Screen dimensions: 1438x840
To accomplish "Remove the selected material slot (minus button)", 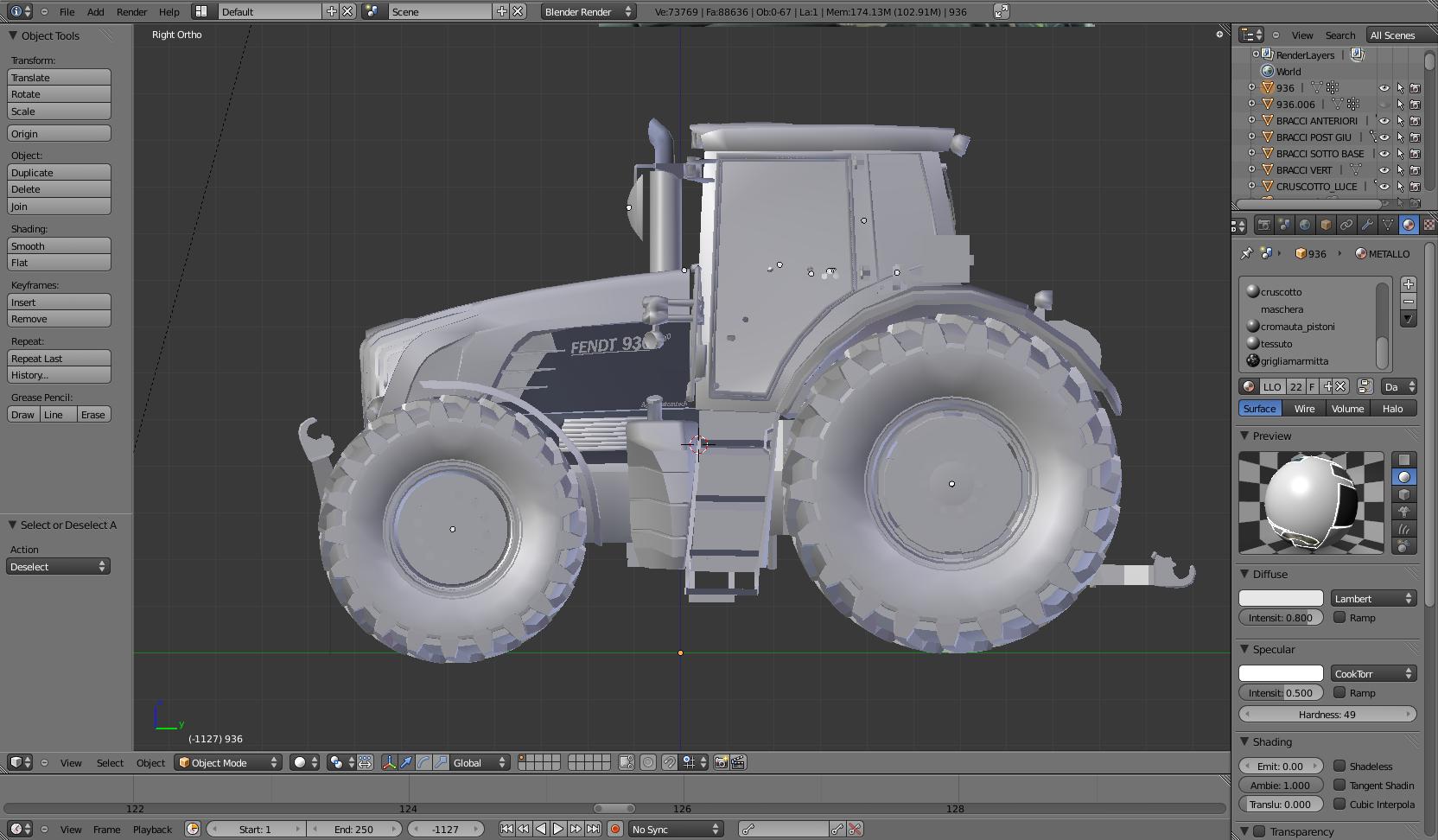I will (x=1409, y=302).
